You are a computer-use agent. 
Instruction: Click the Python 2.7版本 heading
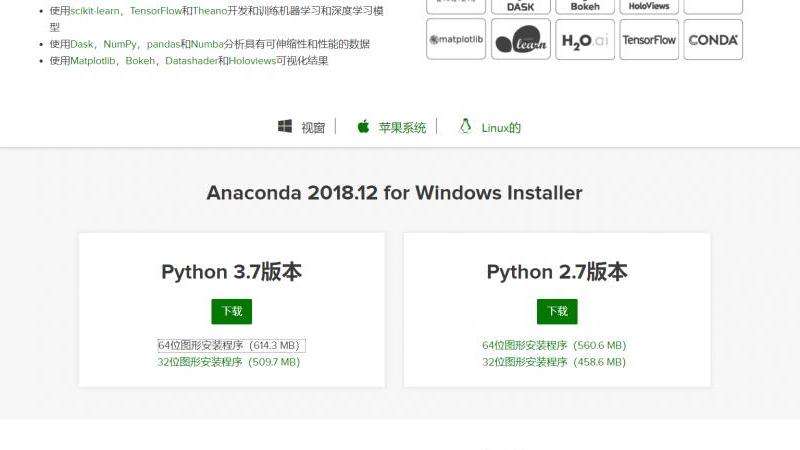[557, 272]
